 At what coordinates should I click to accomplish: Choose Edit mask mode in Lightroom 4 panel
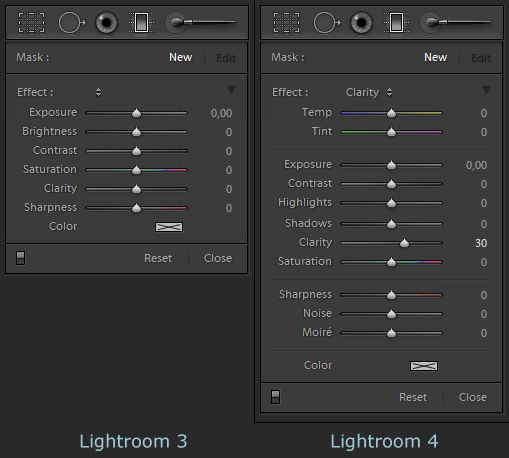click(x=481, y=58)
